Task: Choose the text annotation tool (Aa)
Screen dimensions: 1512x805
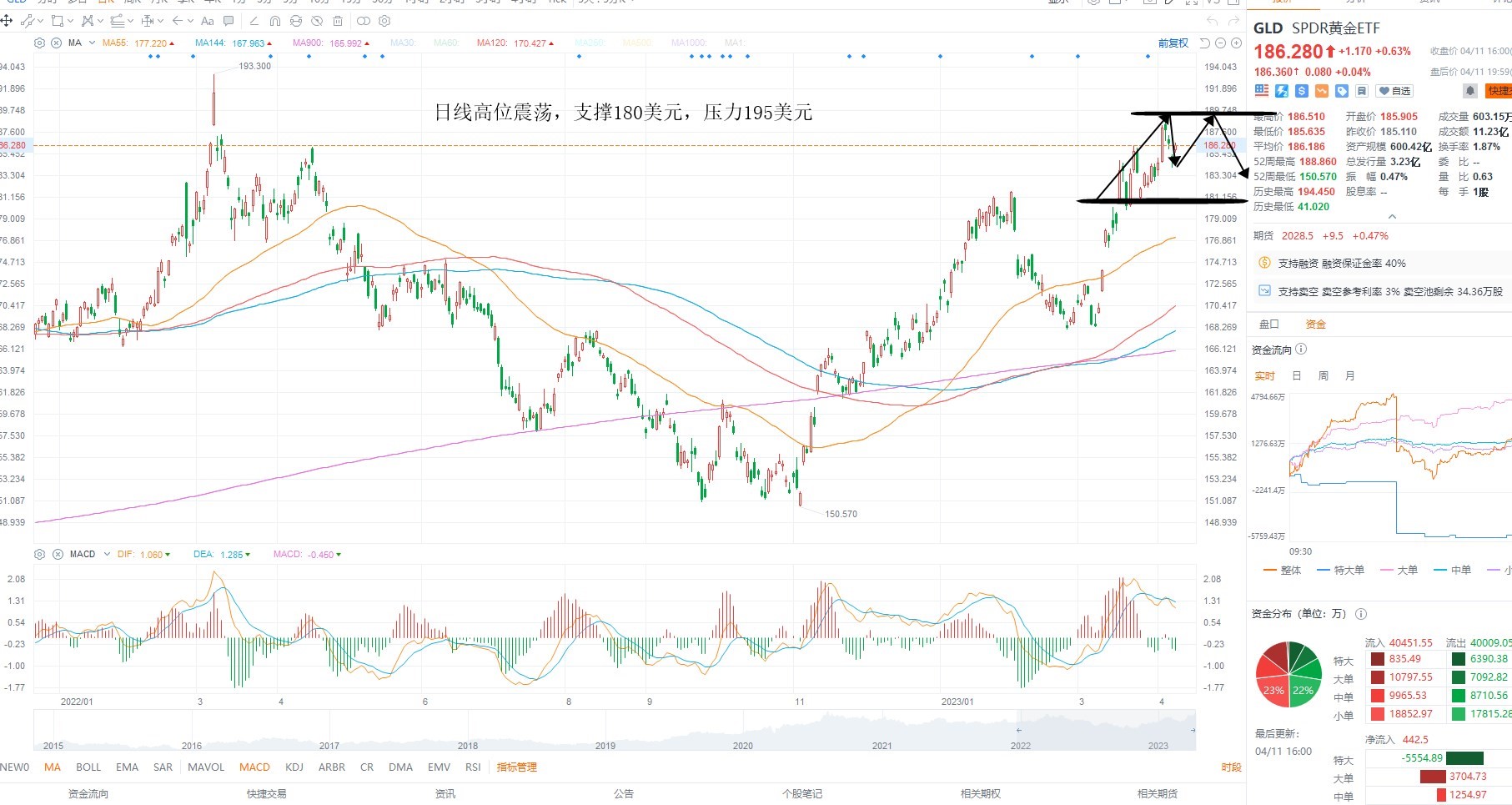Action: tap(208, 20)
